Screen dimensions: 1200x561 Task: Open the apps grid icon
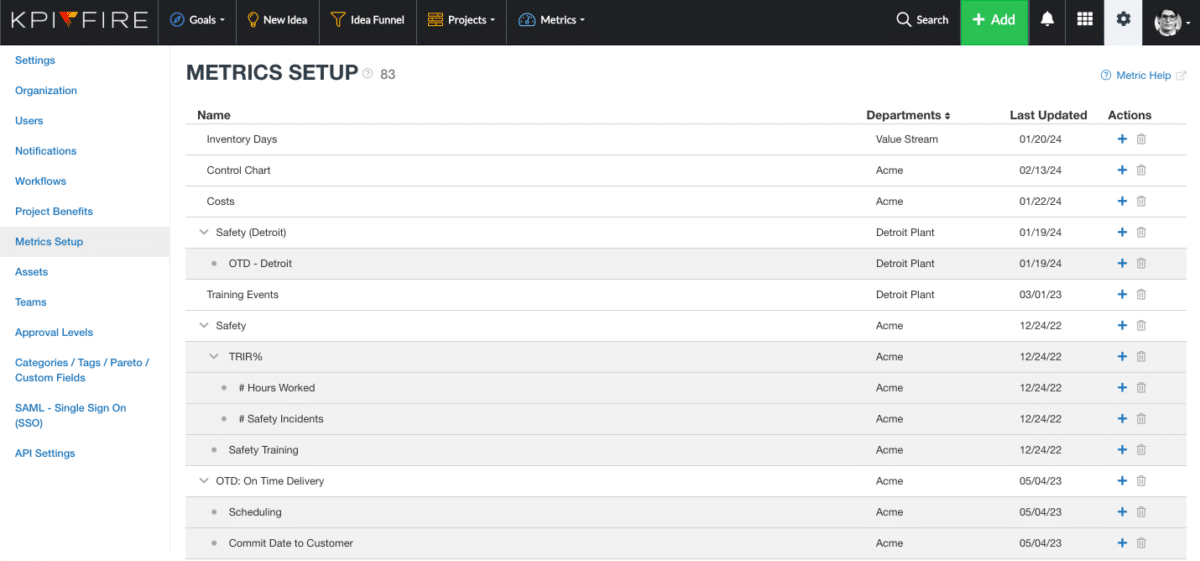pos(1085,20)
